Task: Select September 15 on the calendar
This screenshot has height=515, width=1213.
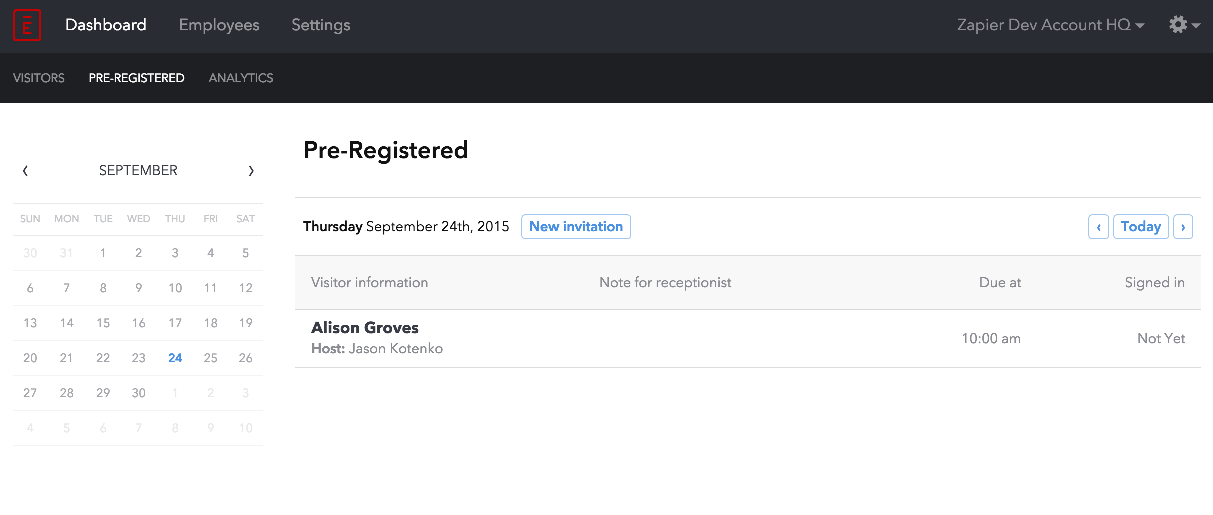Action: pos(103,323)
